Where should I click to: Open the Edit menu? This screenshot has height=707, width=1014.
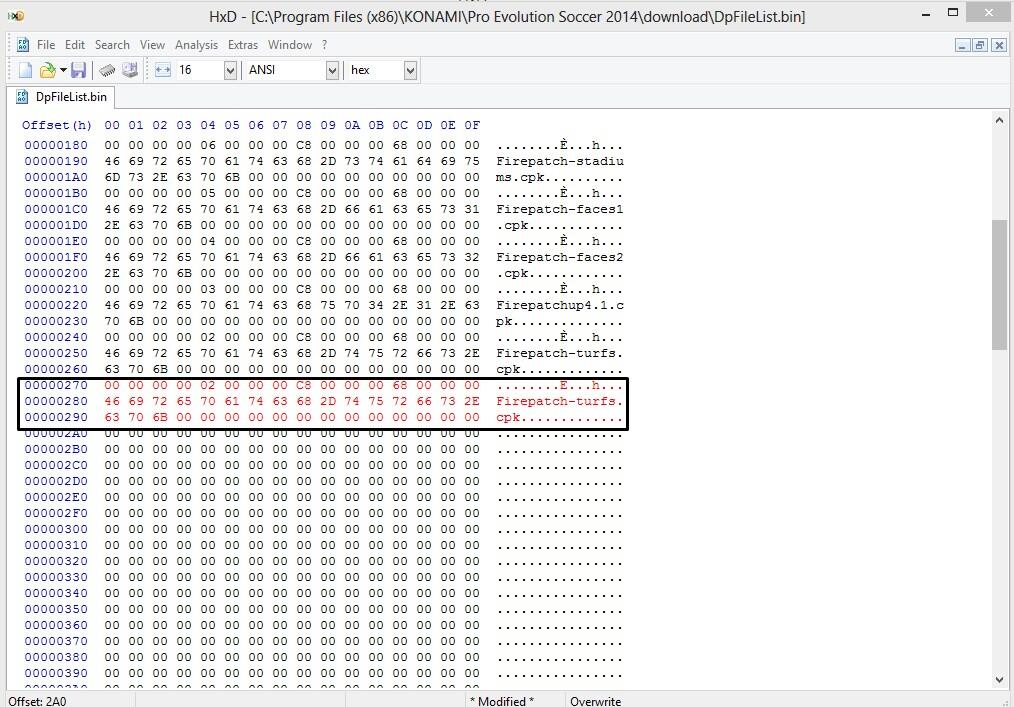(75, 45)
